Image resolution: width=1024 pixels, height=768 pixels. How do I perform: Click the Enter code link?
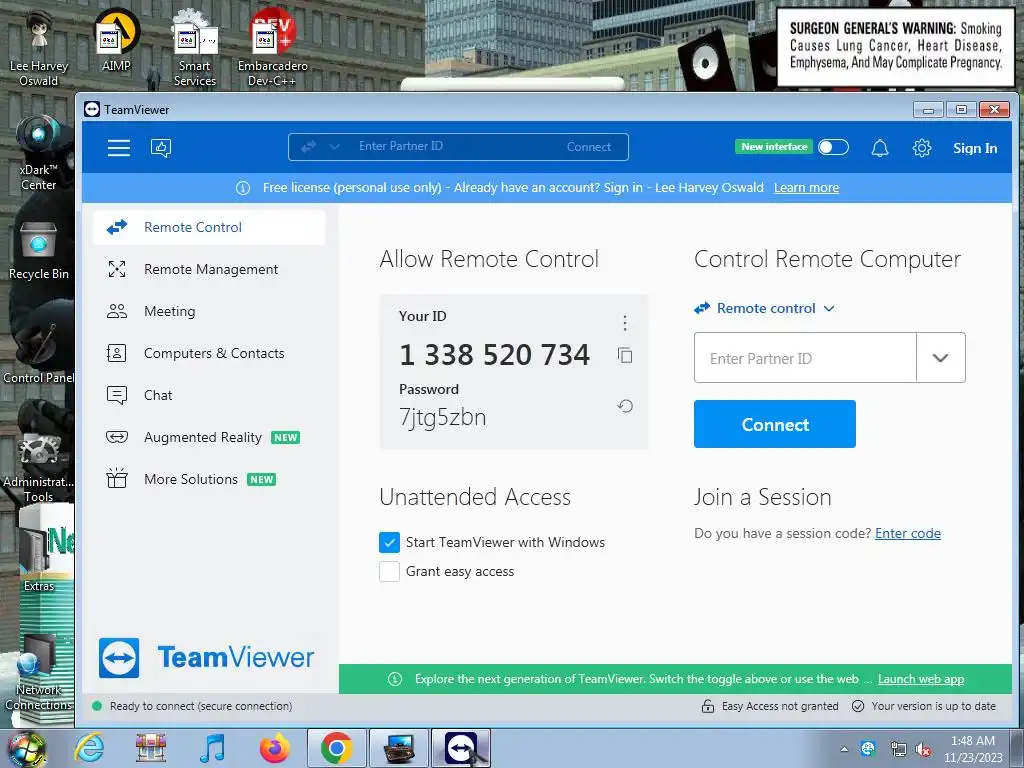click(x=908, y=534)
